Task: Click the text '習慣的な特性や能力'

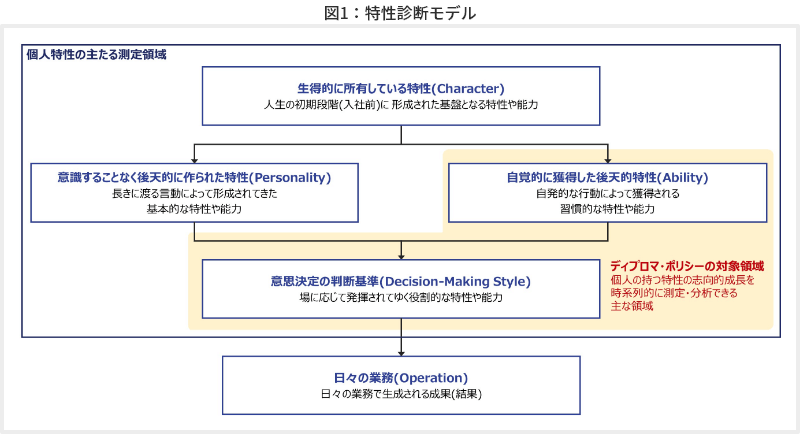Action: coord(607,209)
